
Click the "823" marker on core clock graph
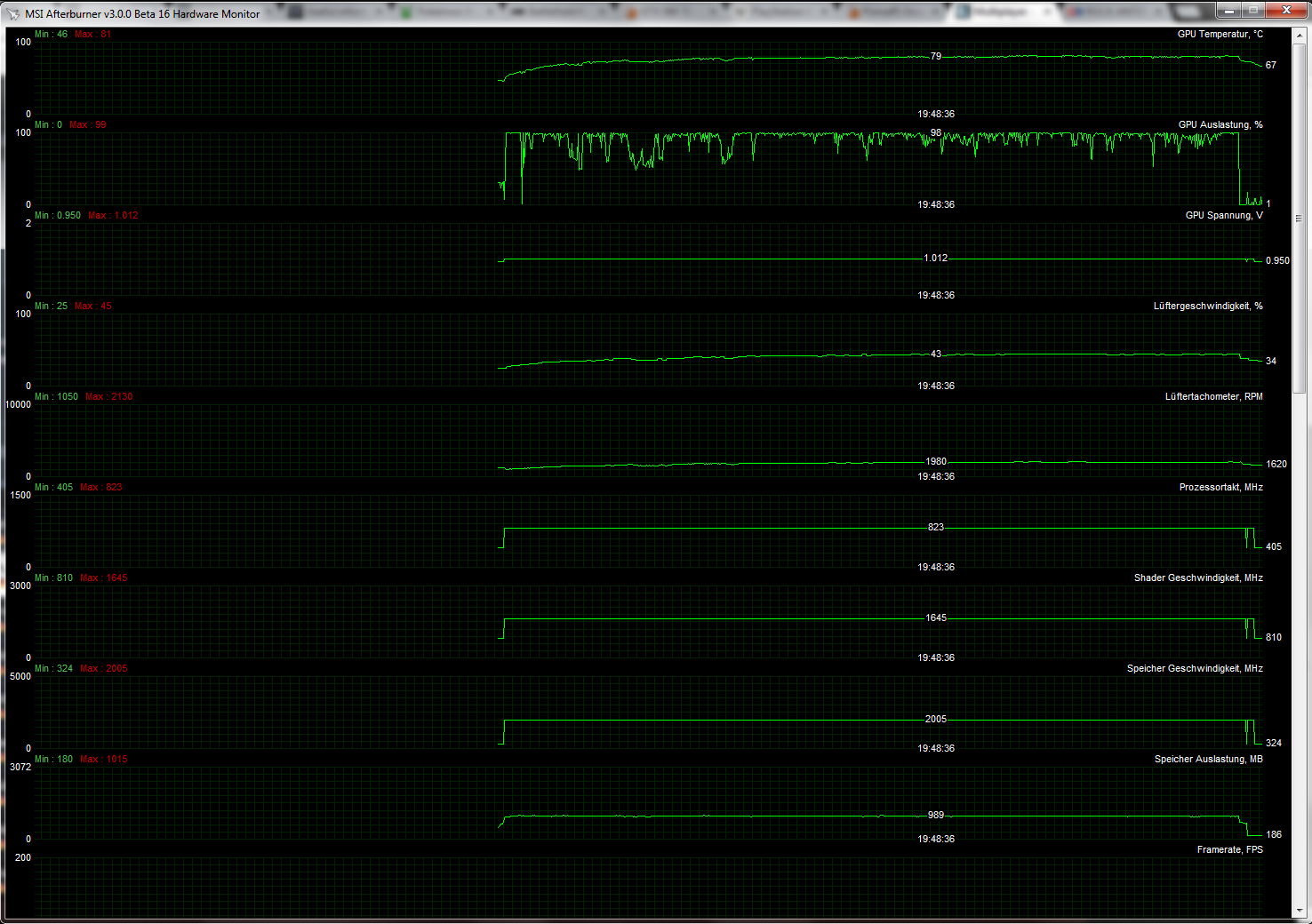936,527
